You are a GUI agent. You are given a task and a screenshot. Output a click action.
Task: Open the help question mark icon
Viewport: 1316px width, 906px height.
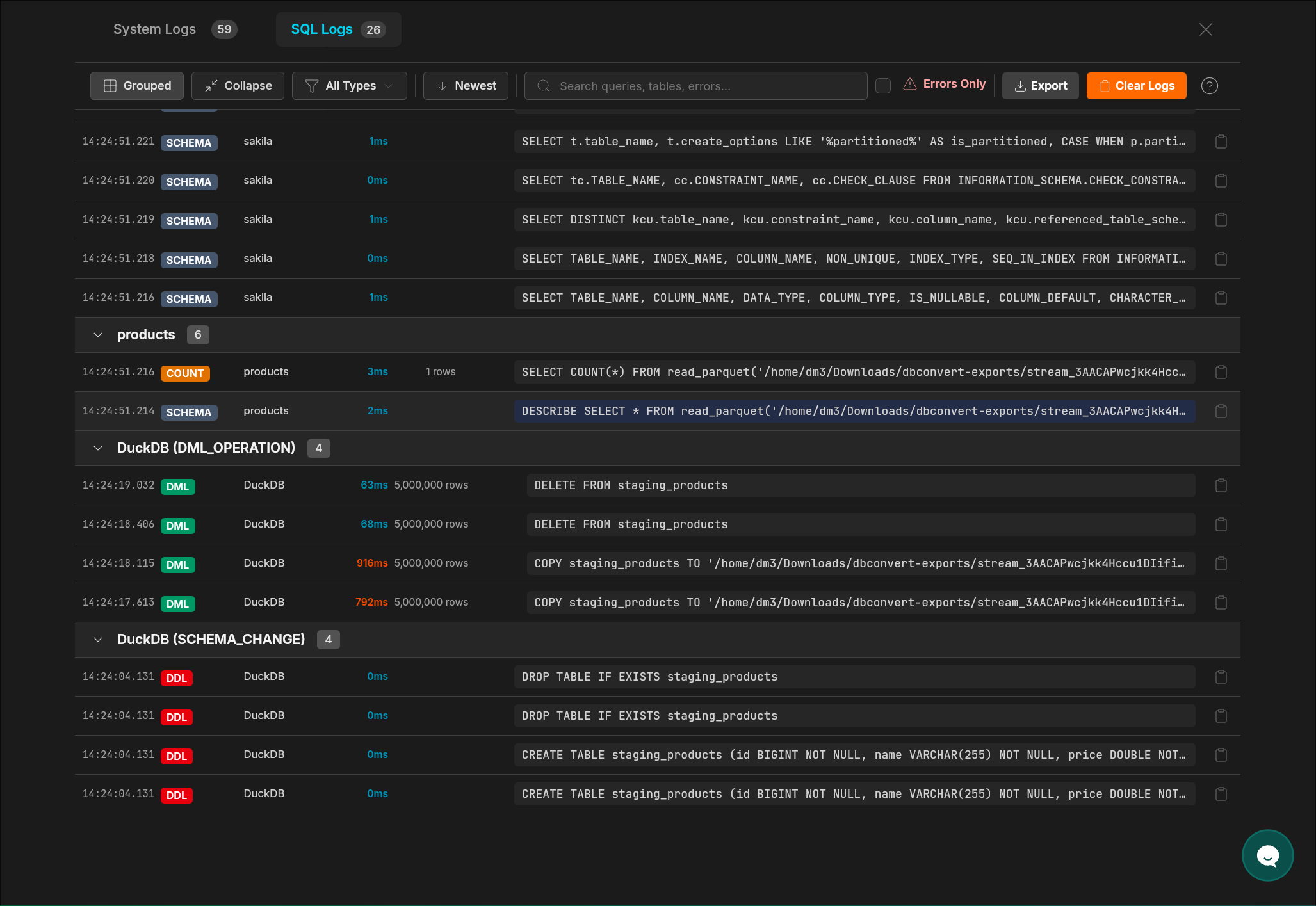[x=1209, y=86]
